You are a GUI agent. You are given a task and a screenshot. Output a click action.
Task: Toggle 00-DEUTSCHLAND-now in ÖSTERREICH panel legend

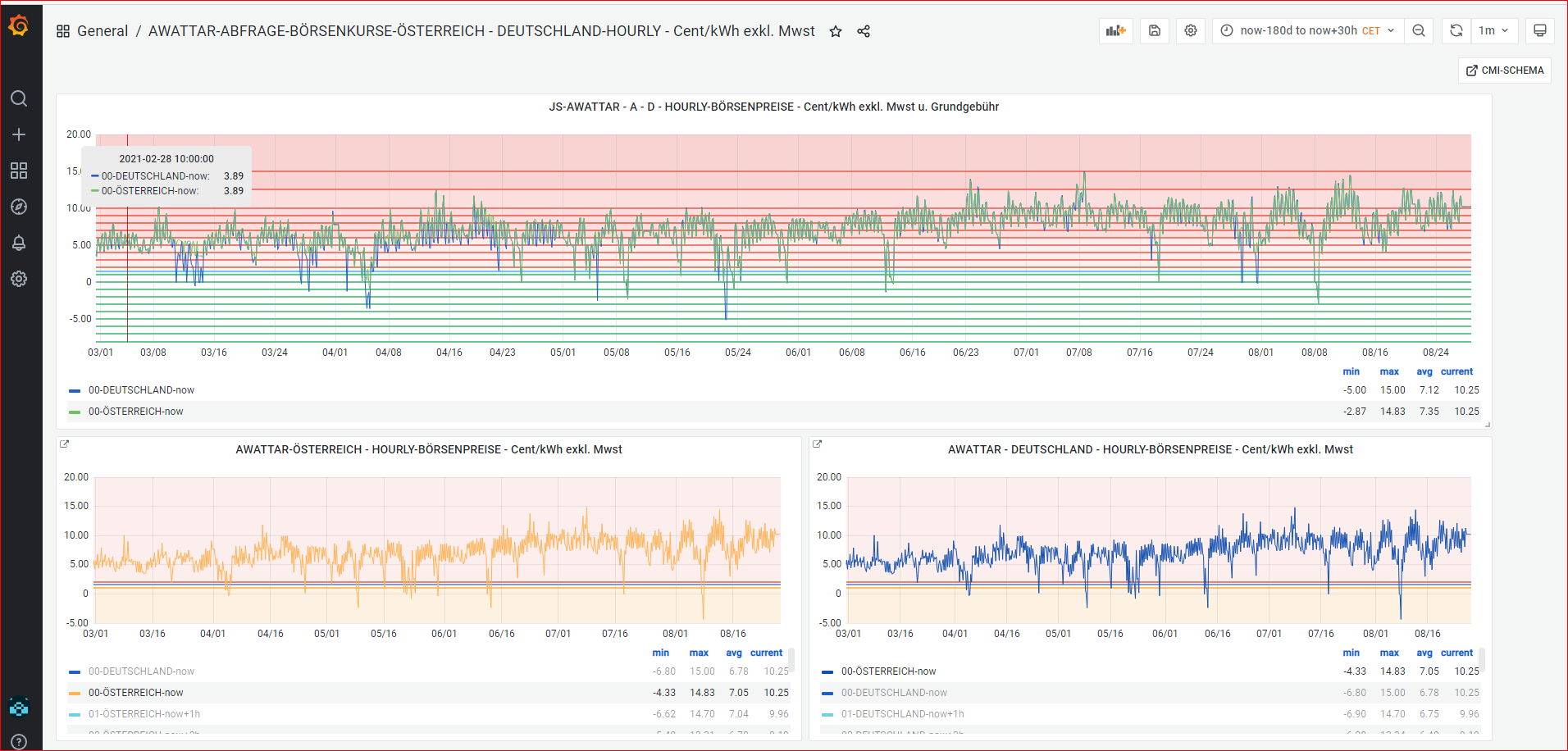click(x=141, y=671)
